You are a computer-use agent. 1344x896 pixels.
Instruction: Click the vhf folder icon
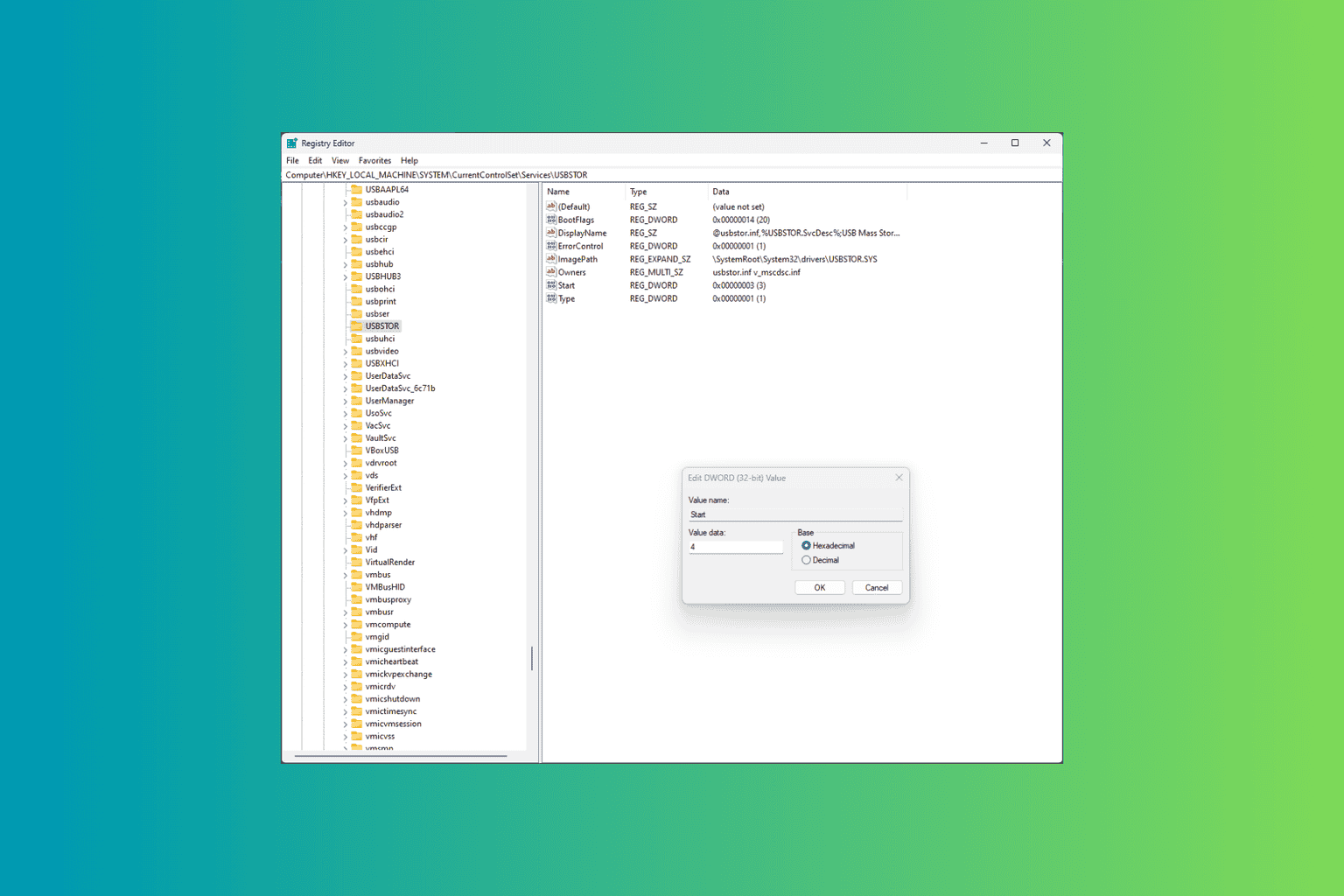coord(357,537)
